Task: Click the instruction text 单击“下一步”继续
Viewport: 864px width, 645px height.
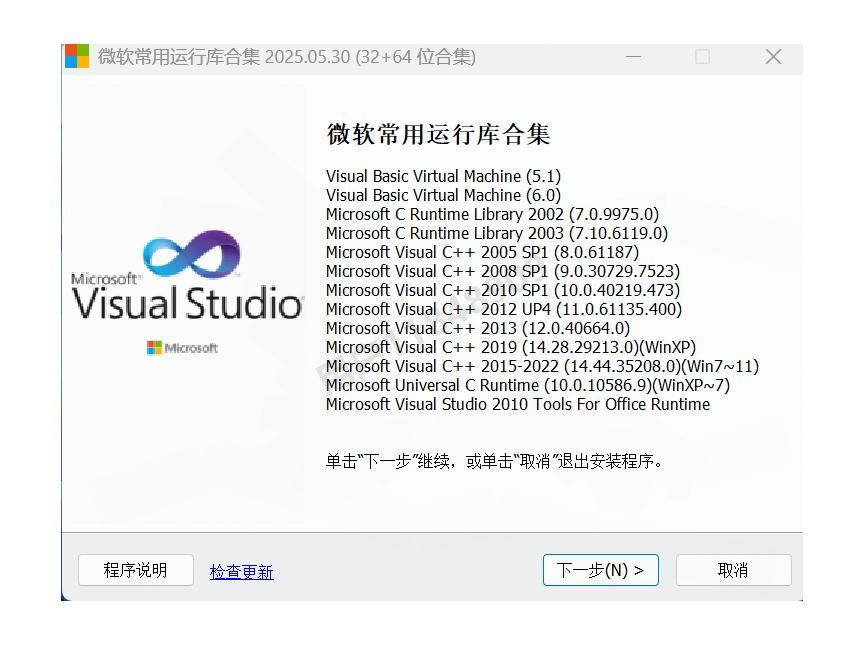Action: click(x=494, y=461)
